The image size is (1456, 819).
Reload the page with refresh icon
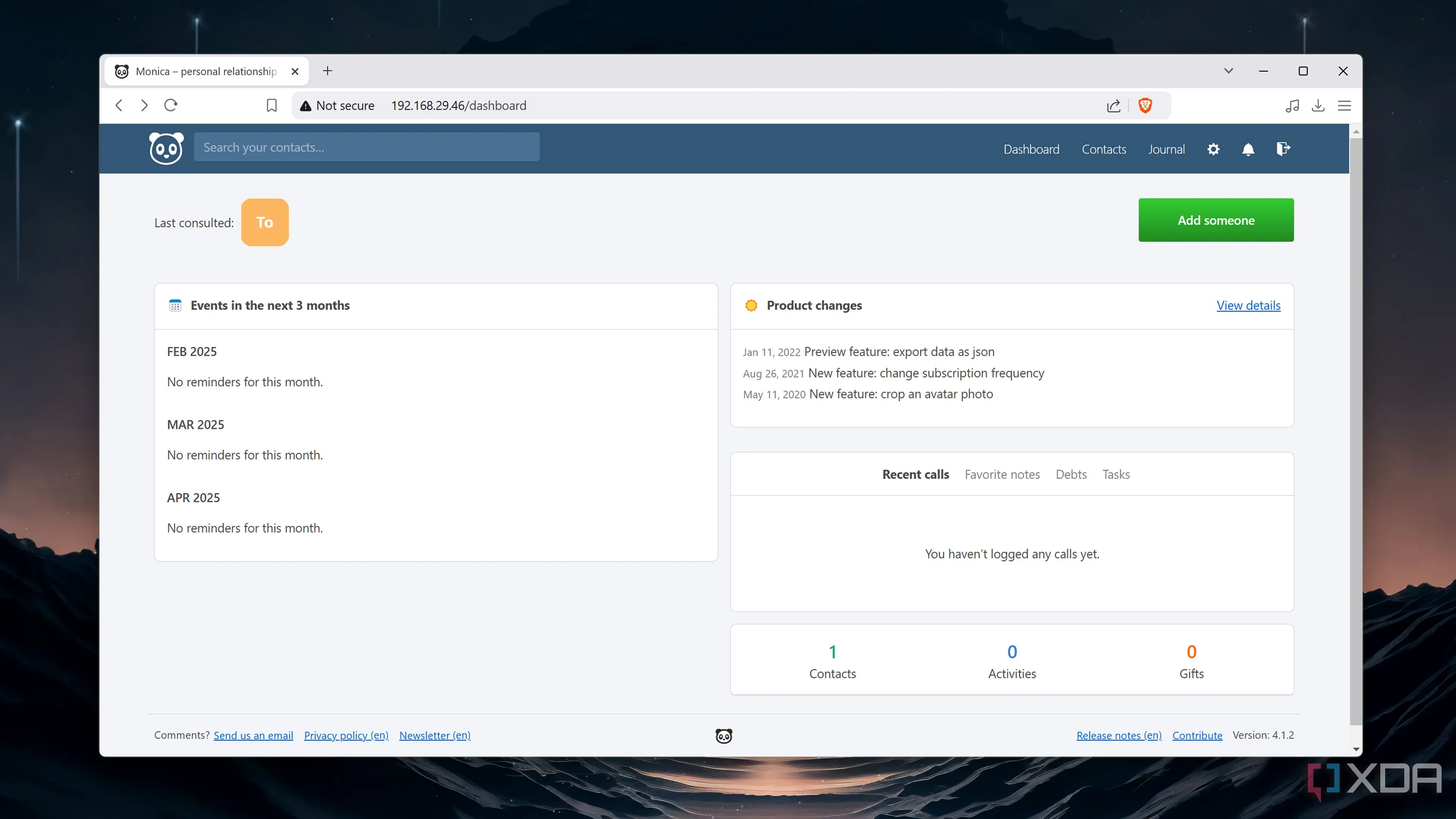click(x=171, y=106)
